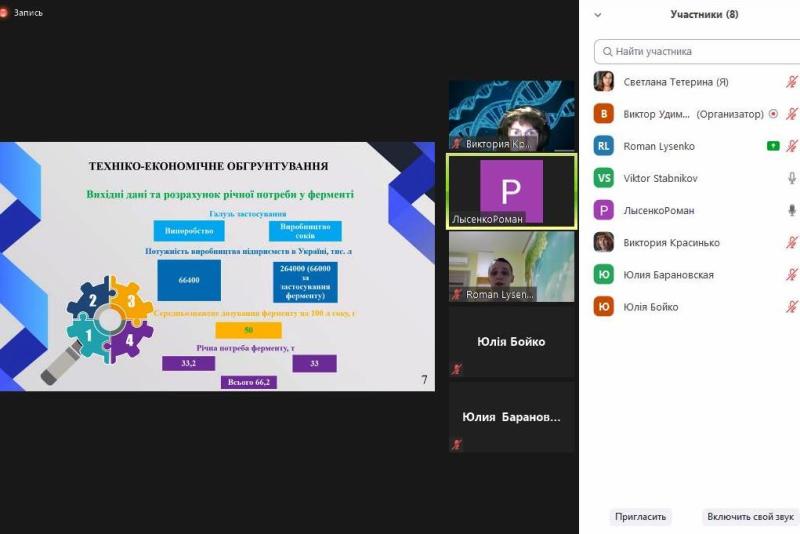Click Юлия Барановская name in participants list
Image resolution: width=800 pixels, height=534 pixels.
click(668, 275)
